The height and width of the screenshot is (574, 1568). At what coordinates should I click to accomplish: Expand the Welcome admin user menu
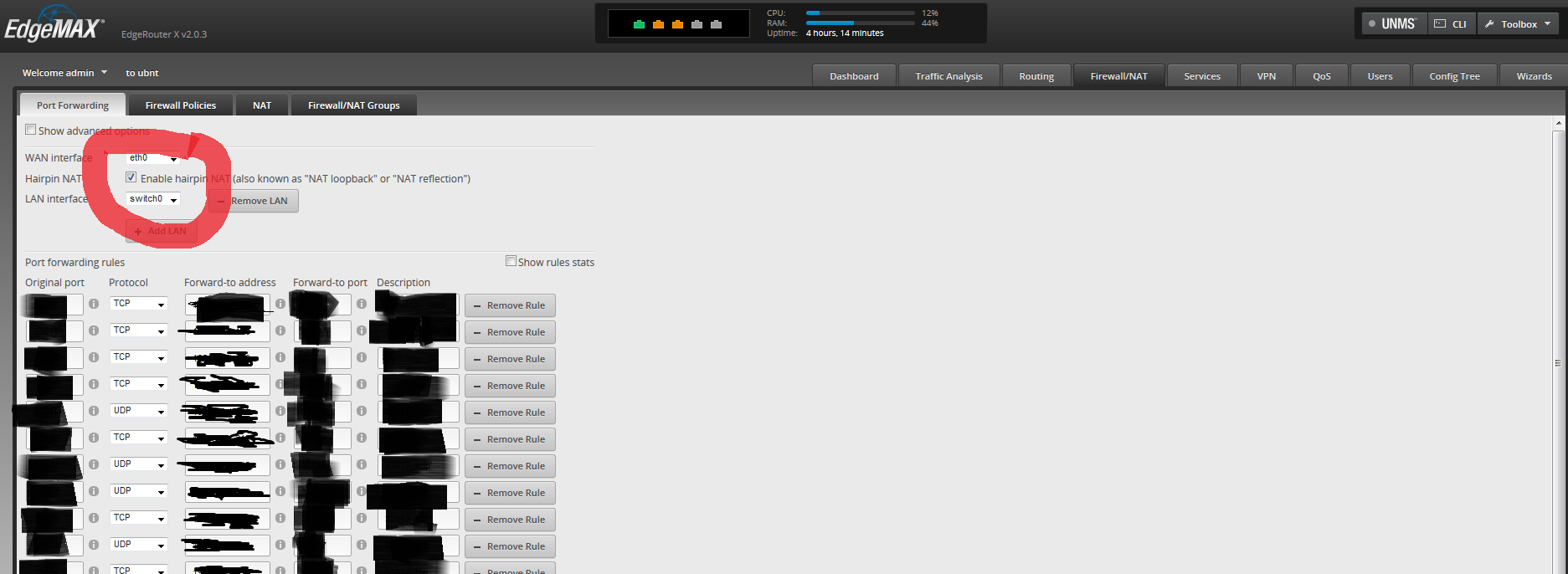(x=64, y=73)
